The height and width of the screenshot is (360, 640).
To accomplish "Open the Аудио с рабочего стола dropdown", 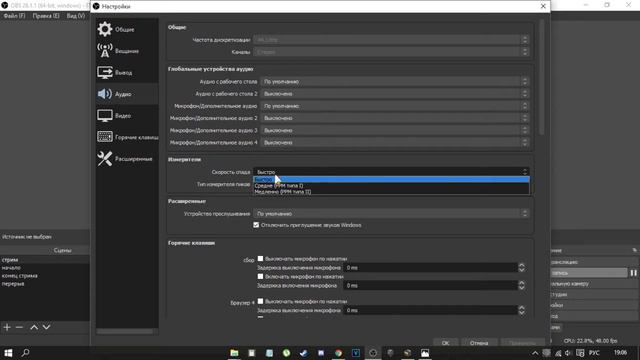I will tap(395, 82).
